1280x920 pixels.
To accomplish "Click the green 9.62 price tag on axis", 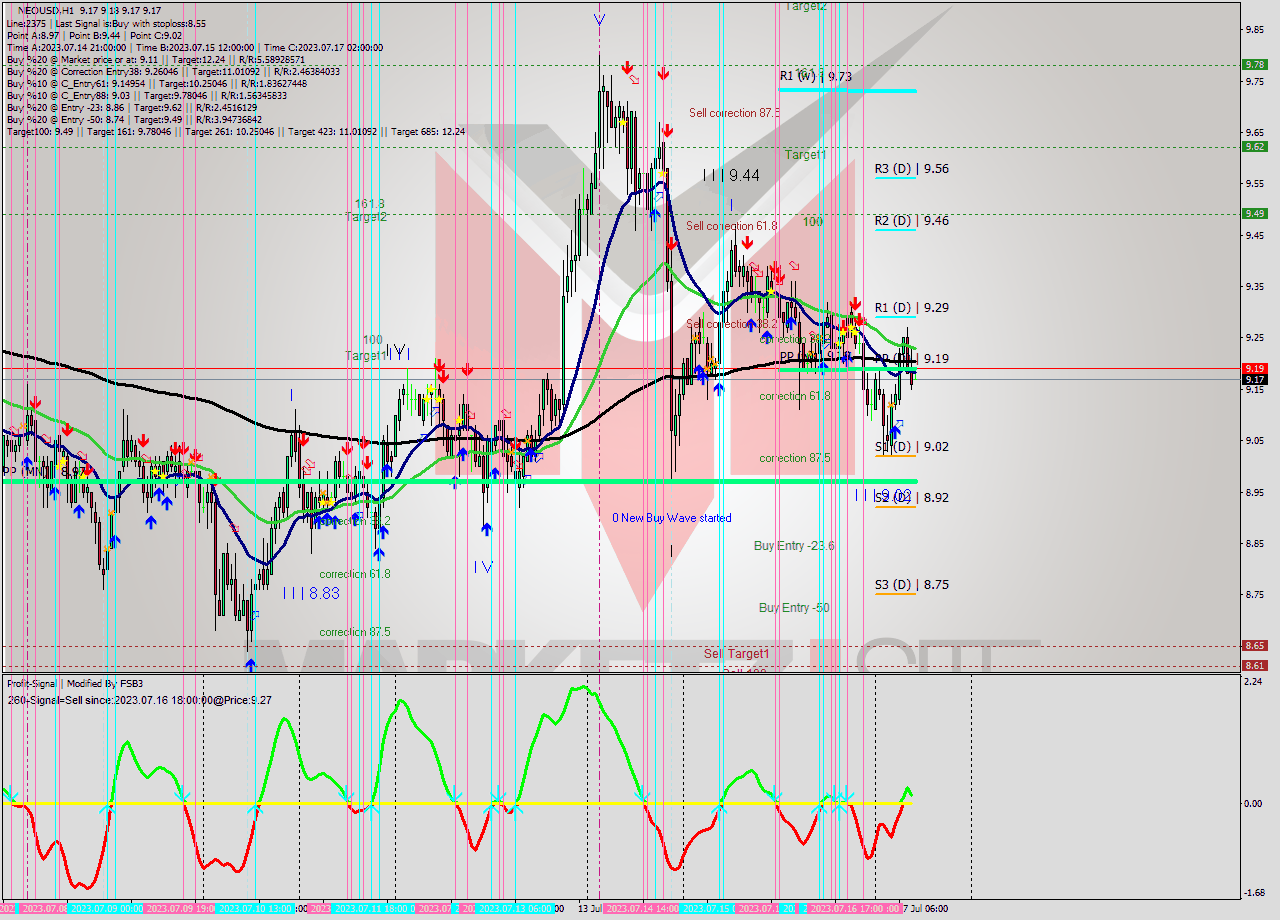I will tap(1255, 146).
